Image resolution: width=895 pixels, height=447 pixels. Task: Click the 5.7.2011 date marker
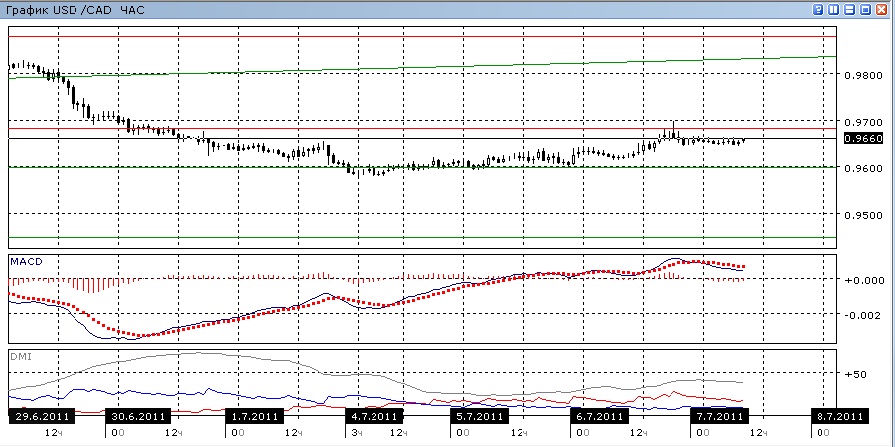click(478, 416)
